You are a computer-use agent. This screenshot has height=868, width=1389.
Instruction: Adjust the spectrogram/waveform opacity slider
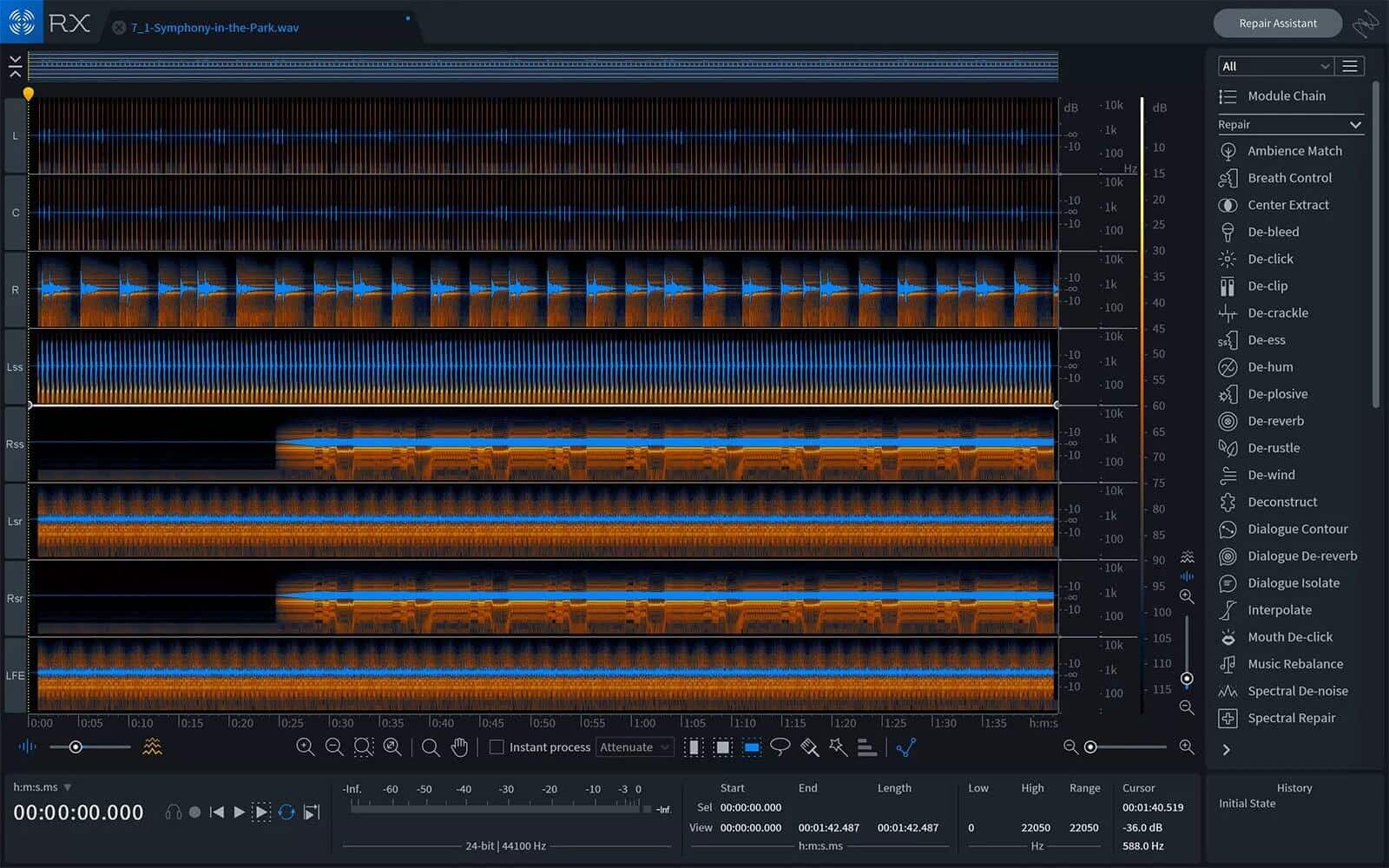(76, 747)
